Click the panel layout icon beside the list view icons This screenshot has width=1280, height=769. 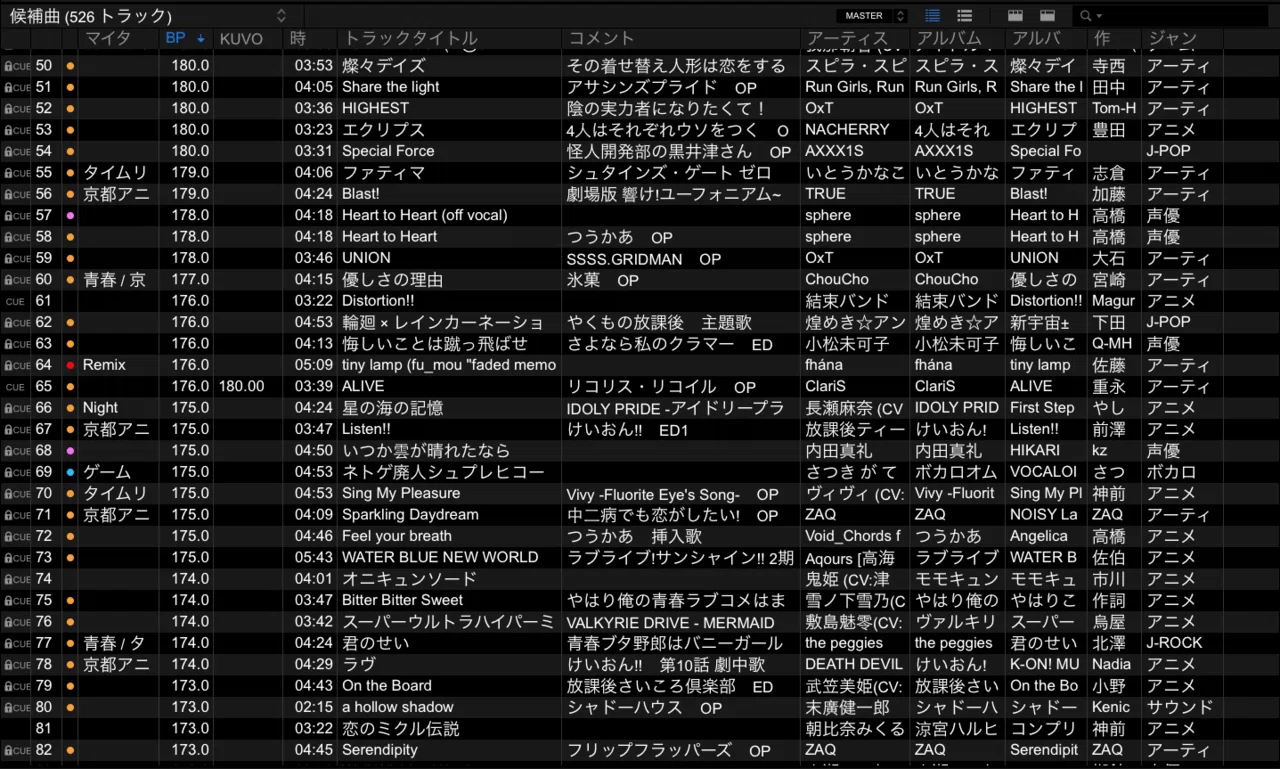[1015, 16]
